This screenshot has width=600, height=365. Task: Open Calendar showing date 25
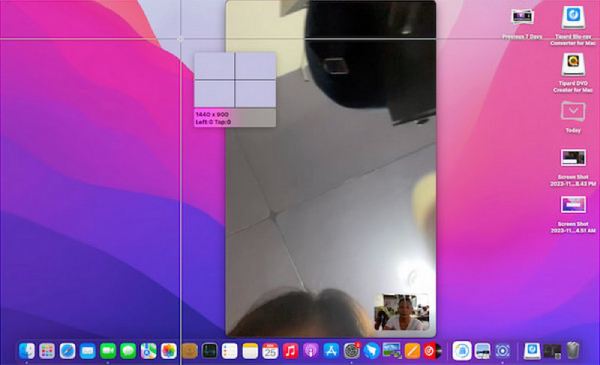(270, 351)
